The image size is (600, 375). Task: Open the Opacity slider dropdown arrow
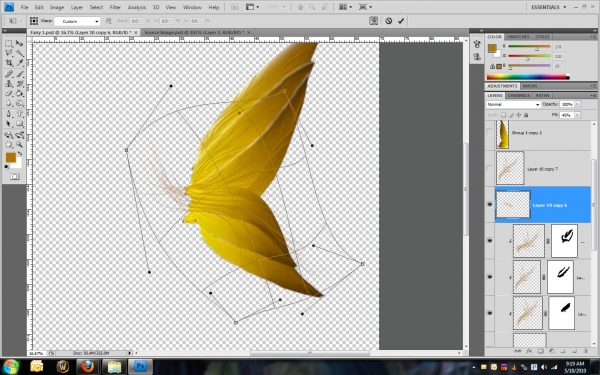pos(577,104)
